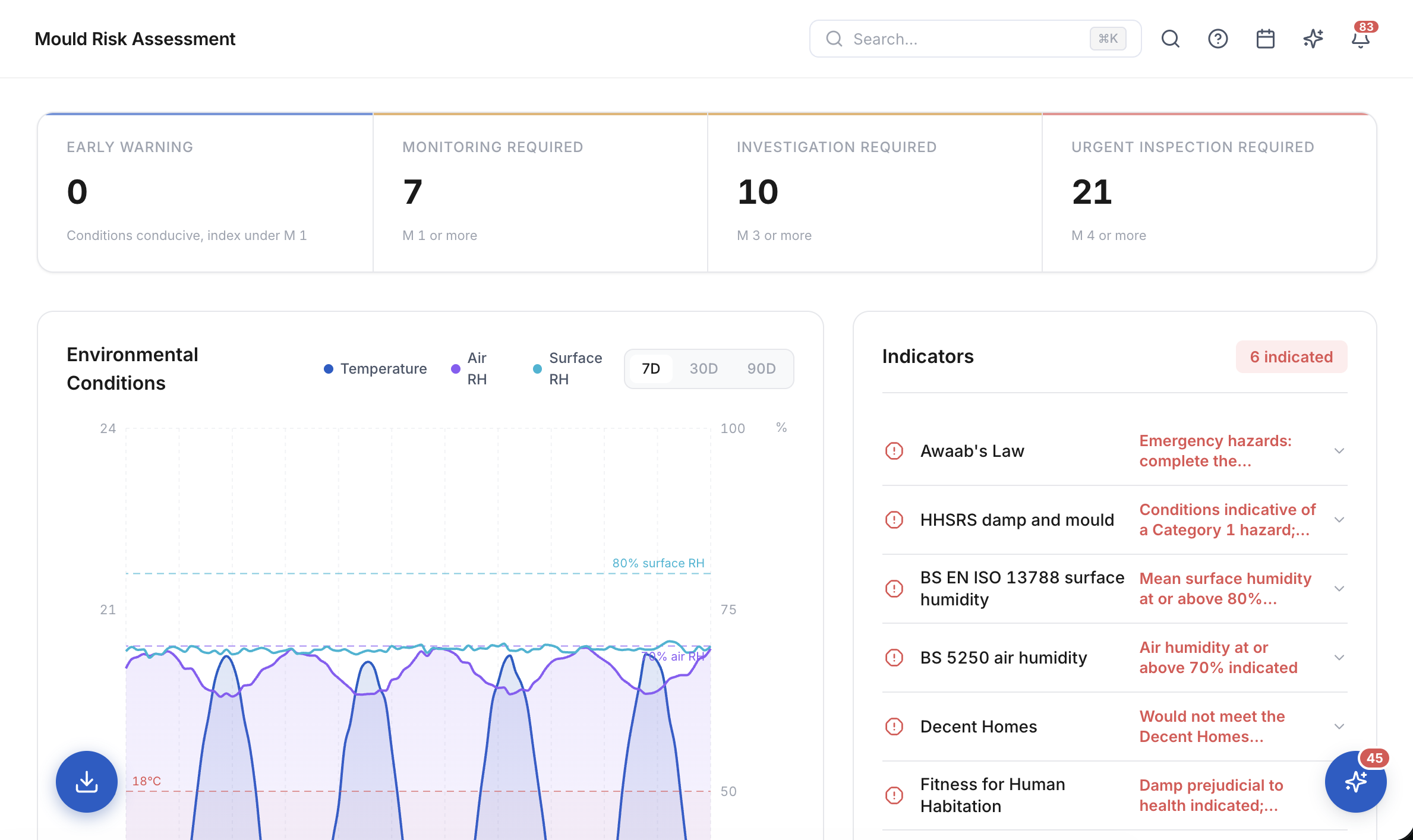The image size is (1413, 840).
Task: Click the alert icon beside HHSRS damp and mould
Action: click(894, 520)
